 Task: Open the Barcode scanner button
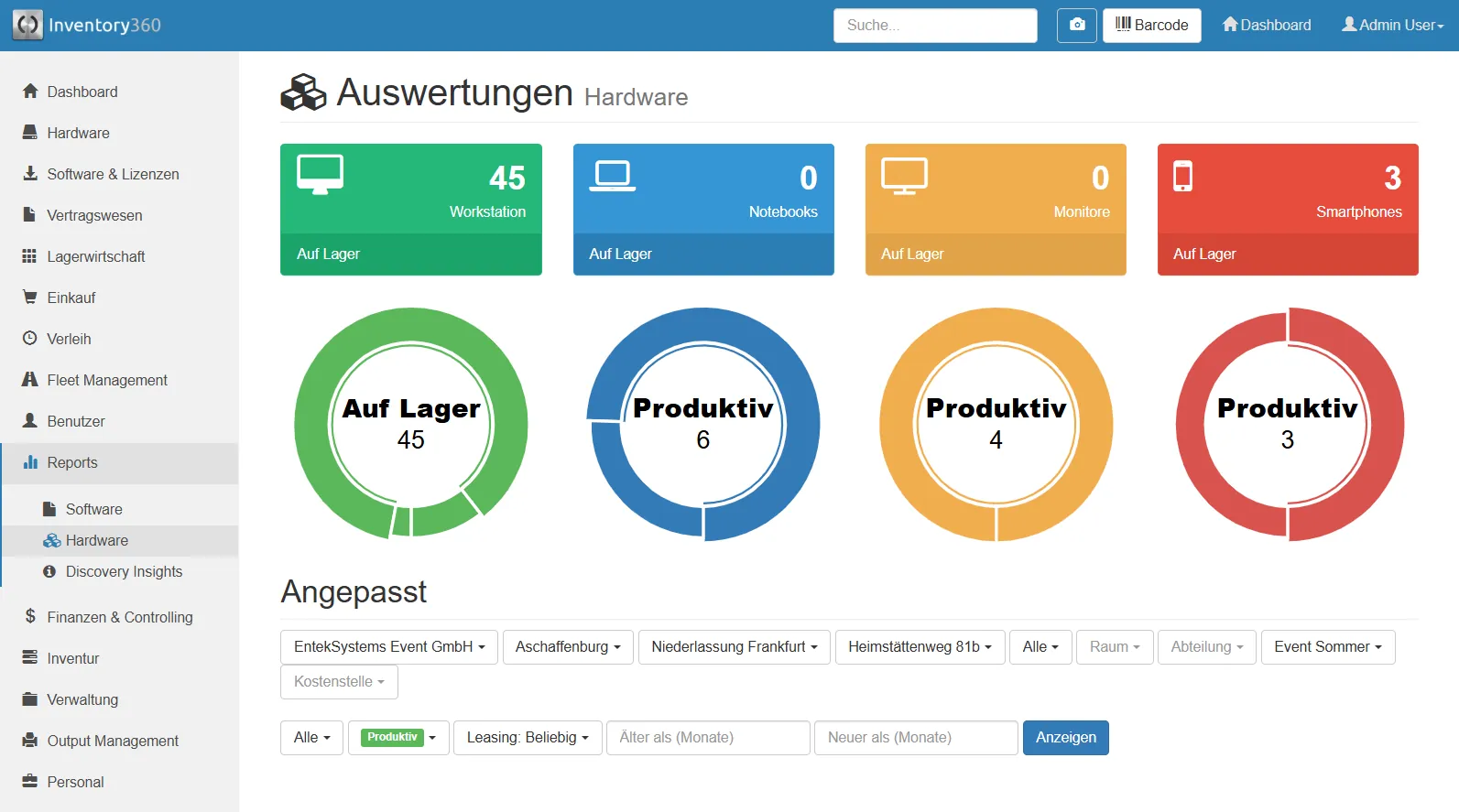pyautogui.click(x=1151, y=26)
